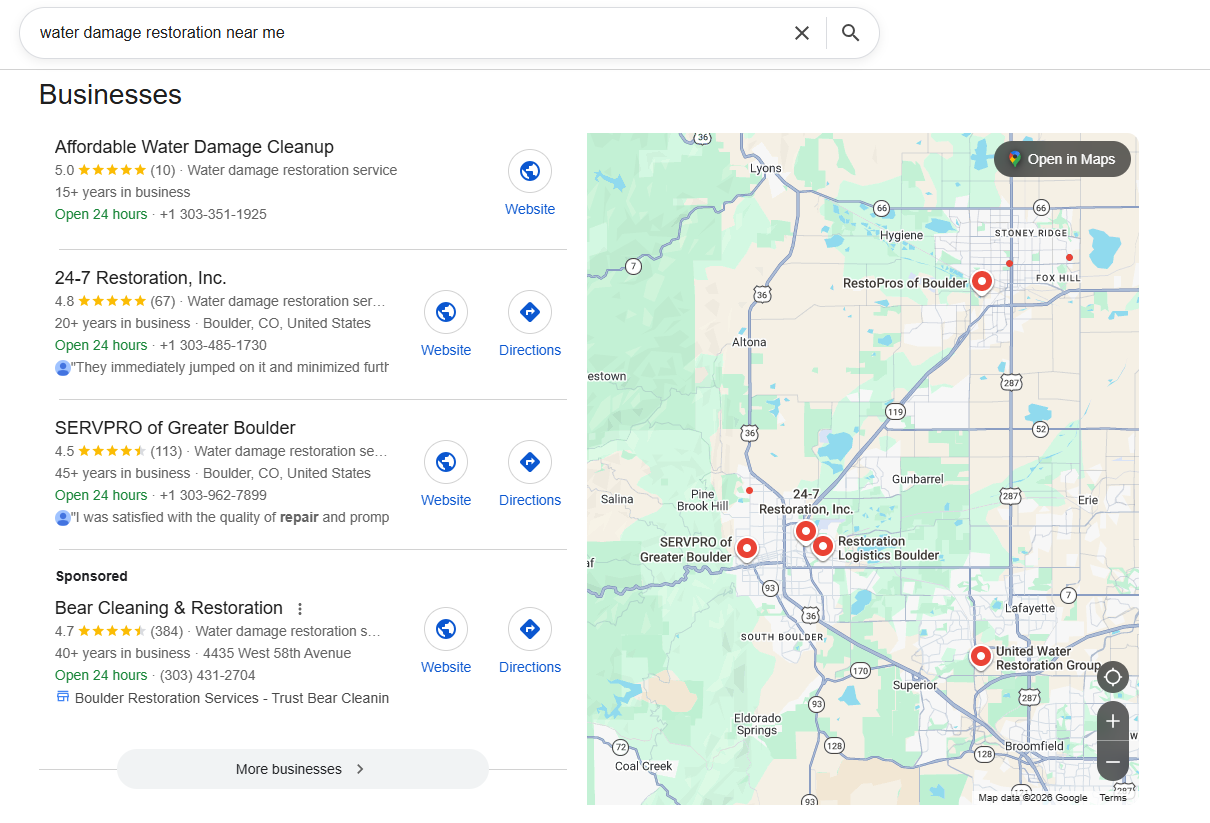1210x823 pixels.
Task: Open the three-dot menu beside Bear Cleaning & Restoration
Action: (299, 609)
